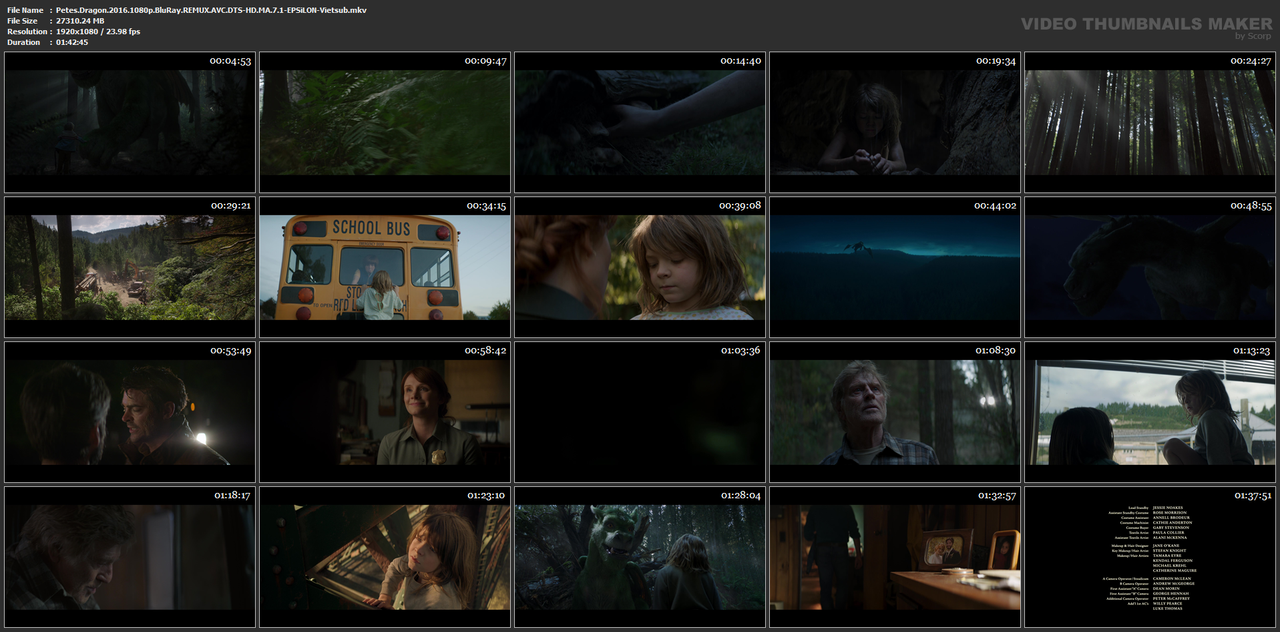1280x632 pixels.
Task: Click the thumbnail at 01:32:57
Action: pyautogui.click(x=895, y=557)
